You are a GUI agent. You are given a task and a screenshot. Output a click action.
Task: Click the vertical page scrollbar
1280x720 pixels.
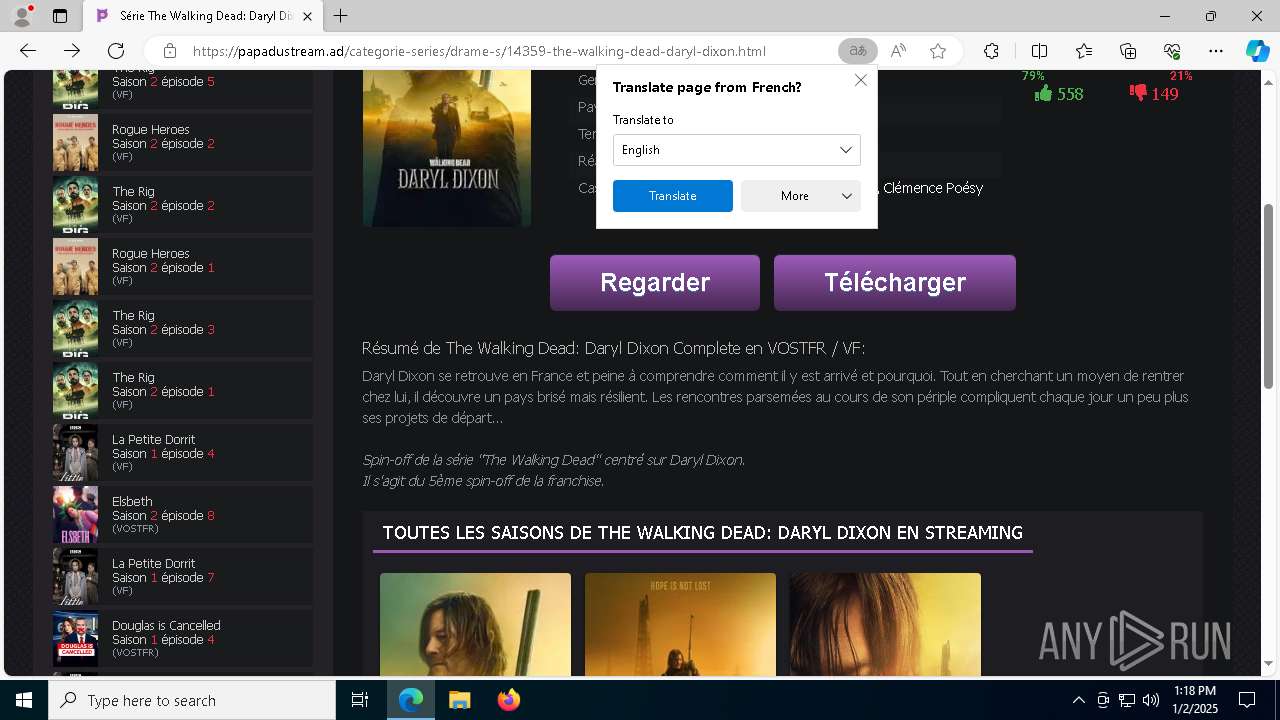click(1268, 295)
